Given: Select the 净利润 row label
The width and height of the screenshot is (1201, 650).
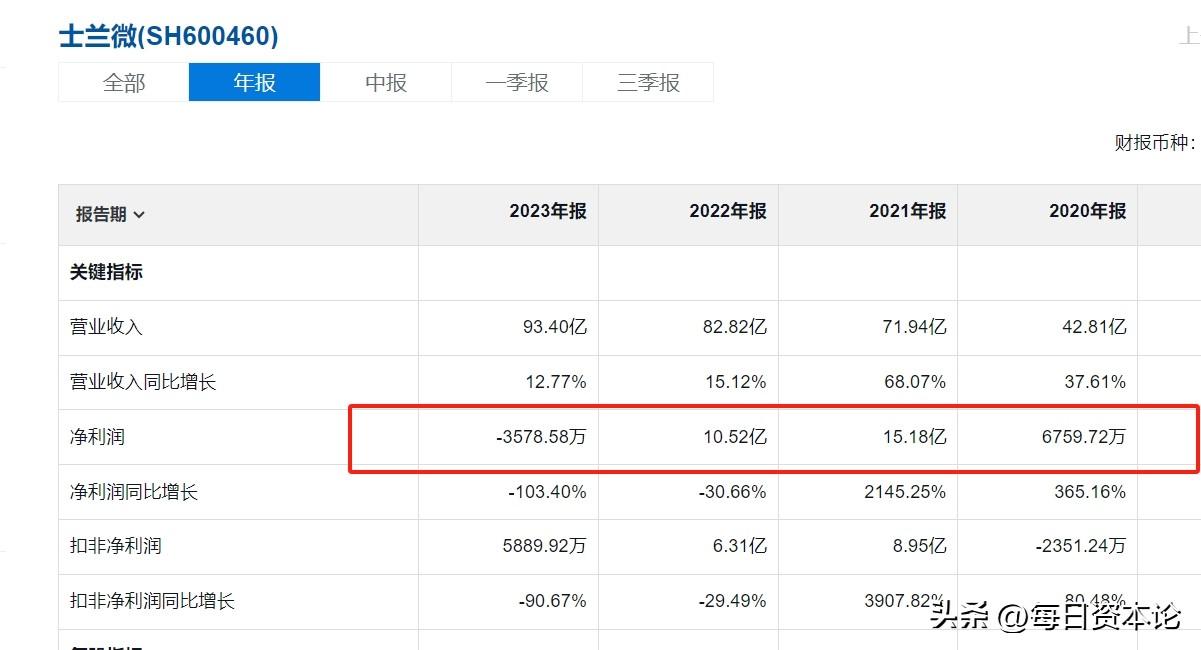Looking at the screenshot, I should click(x=97, y=437).
